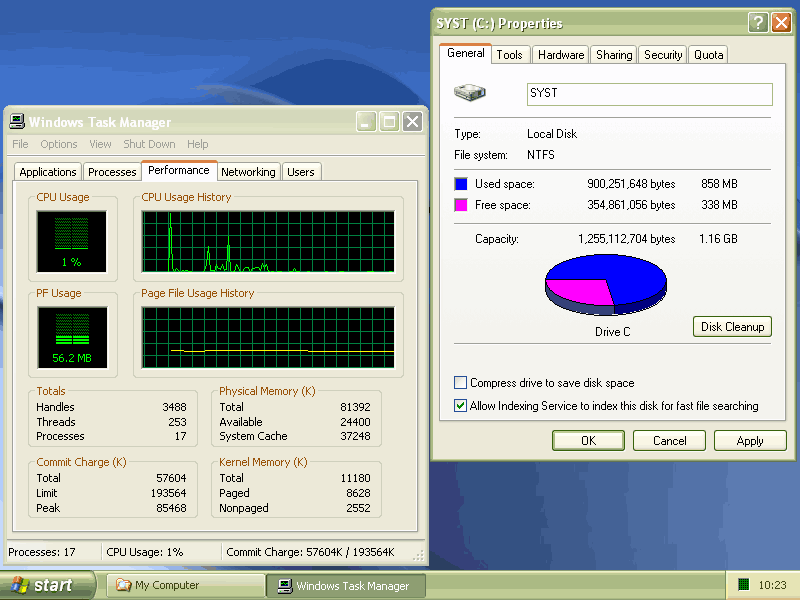Launch Disk Cleanup for drive C
This screenshot has width=800, height=600.
732,327
